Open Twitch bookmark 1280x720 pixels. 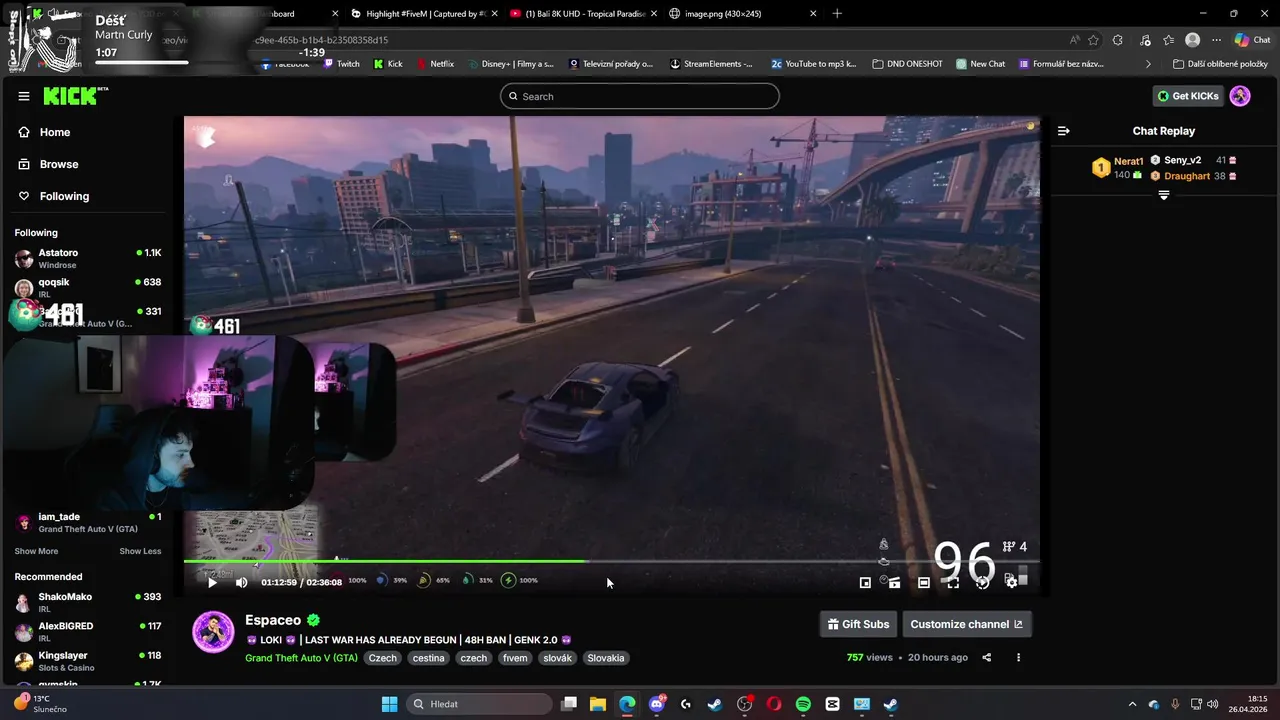(340, 64)
